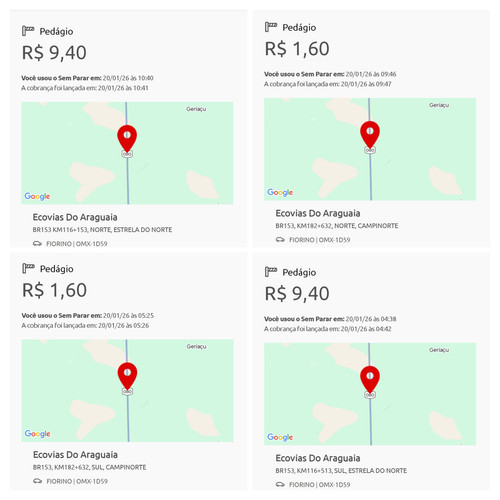The image size is (500, 500).
Task: Select the Geriaçu label on the 10:40 map
Action: click(196, 109)
